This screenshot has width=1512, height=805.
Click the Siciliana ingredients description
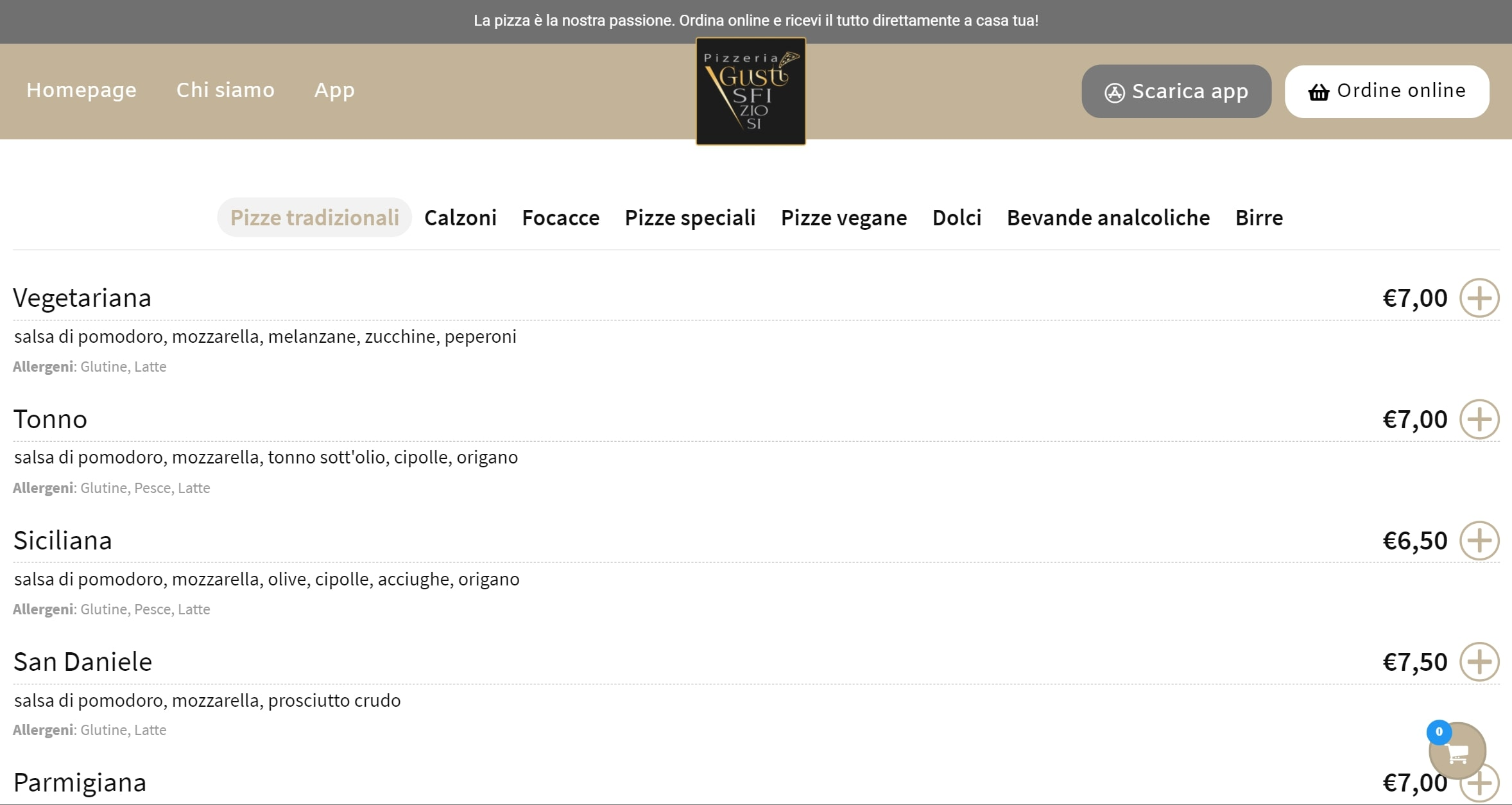[267, 579]
